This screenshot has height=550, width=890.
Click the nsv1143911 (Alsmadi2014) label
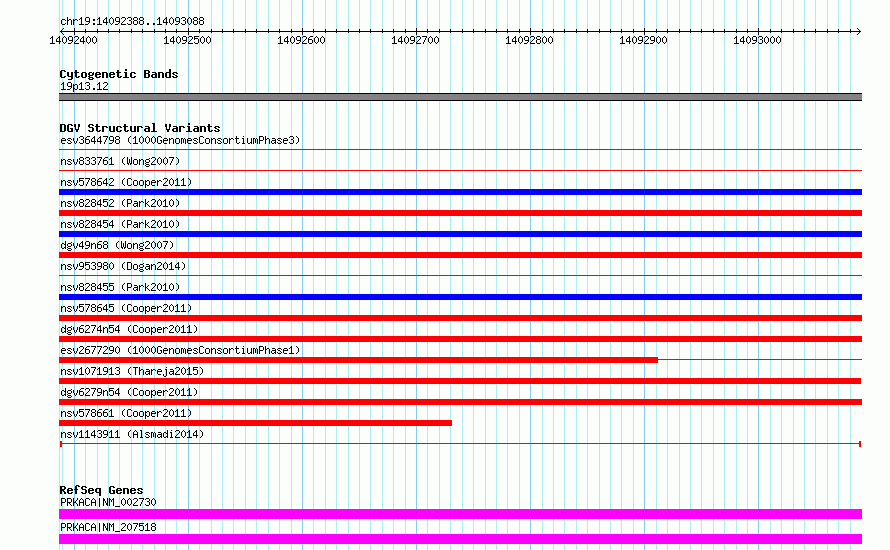(132, 434)
